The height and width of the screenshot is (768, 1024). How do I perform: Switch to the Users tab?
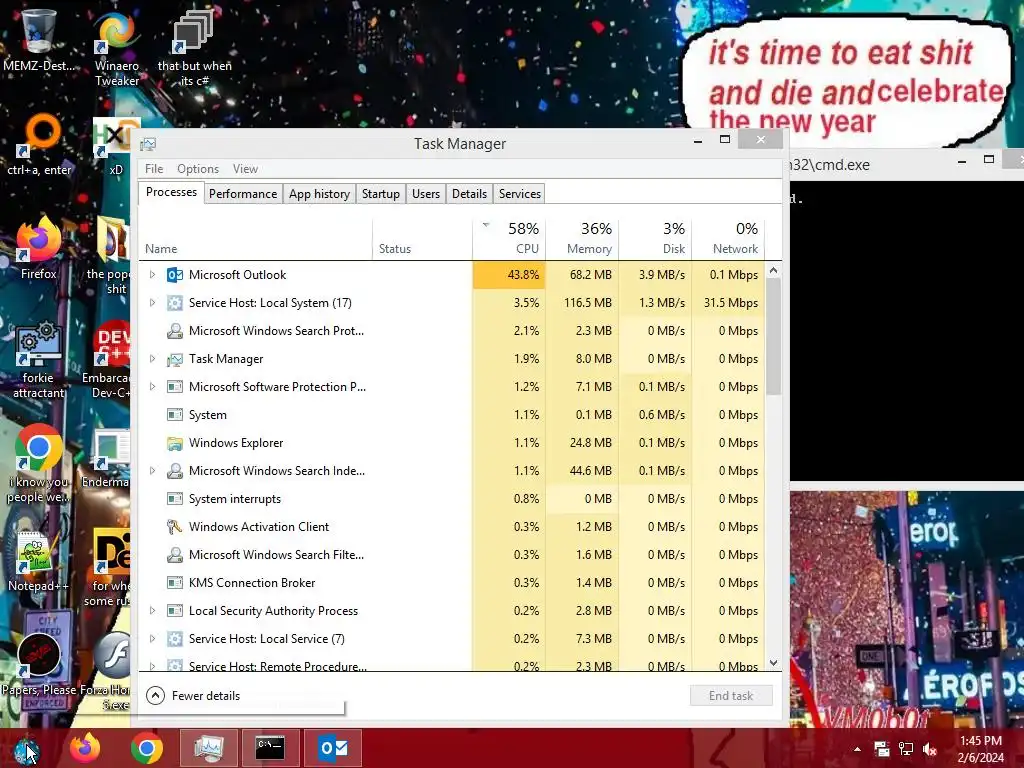(x=426, y=194)
